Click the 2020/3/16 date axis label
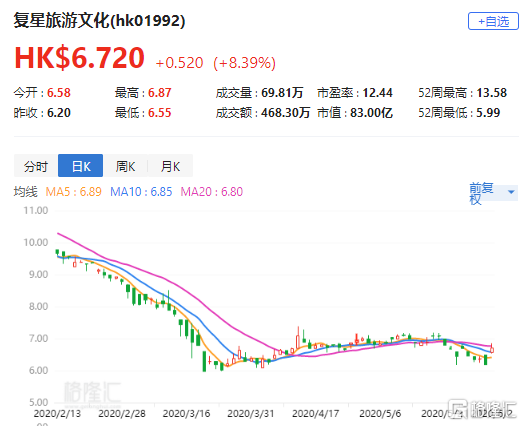 click(x=186, y=414)
